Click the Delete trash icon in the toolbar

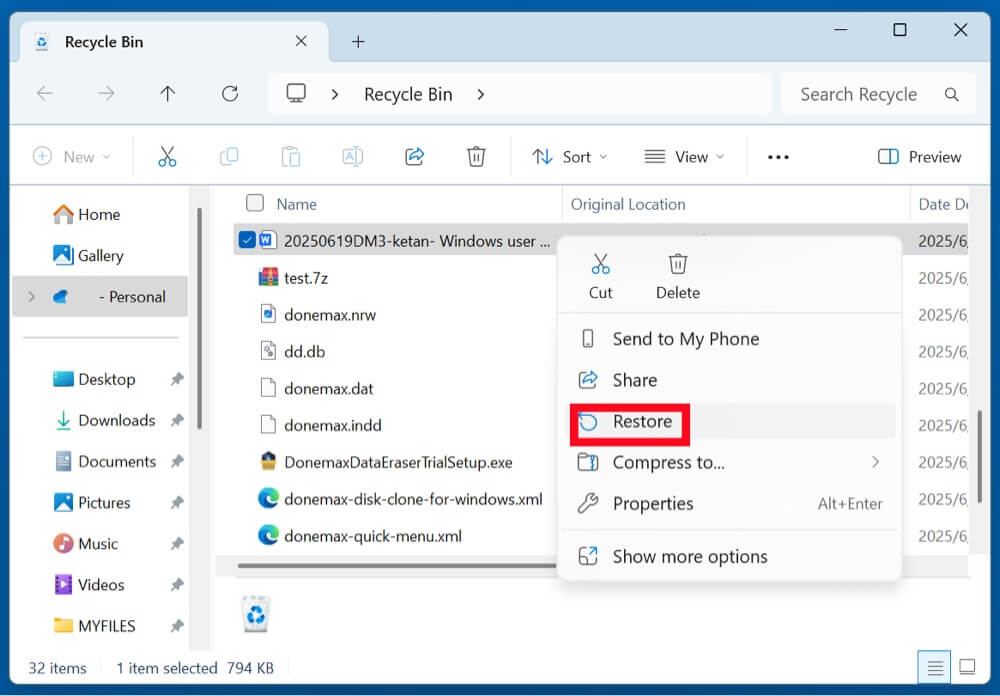476,156
